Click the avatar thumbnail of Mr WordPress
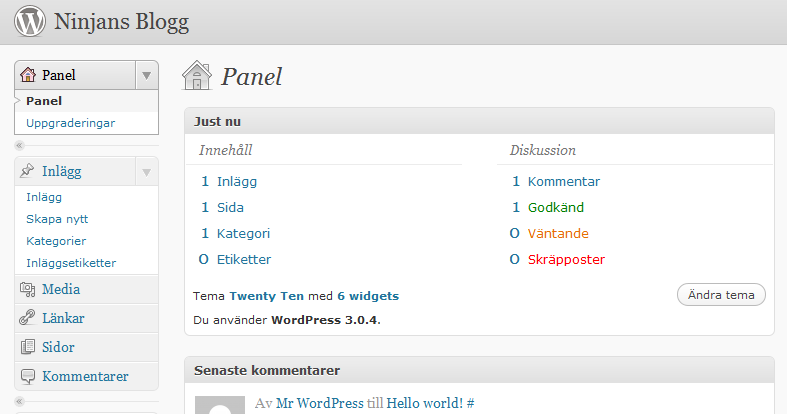The width and height of the screenshot is (787, 414). click(x=220, y=405)
